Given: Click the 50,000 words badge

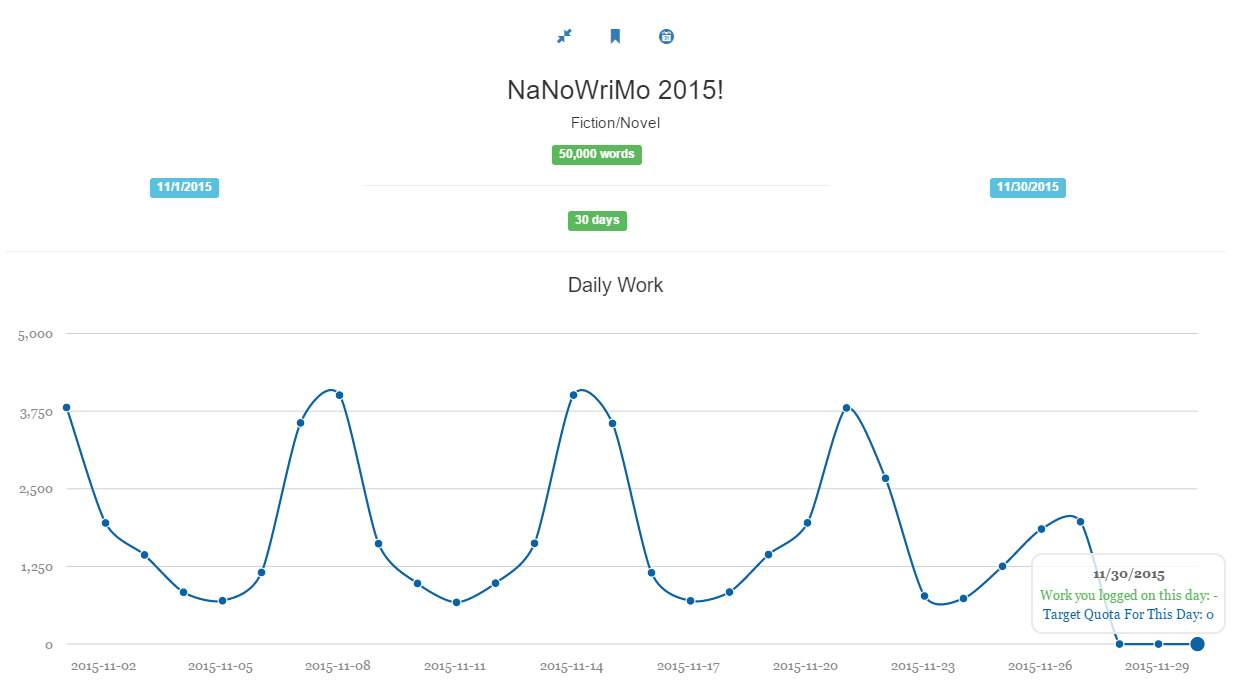Looking at the screenshot, I should pos(597,154).
